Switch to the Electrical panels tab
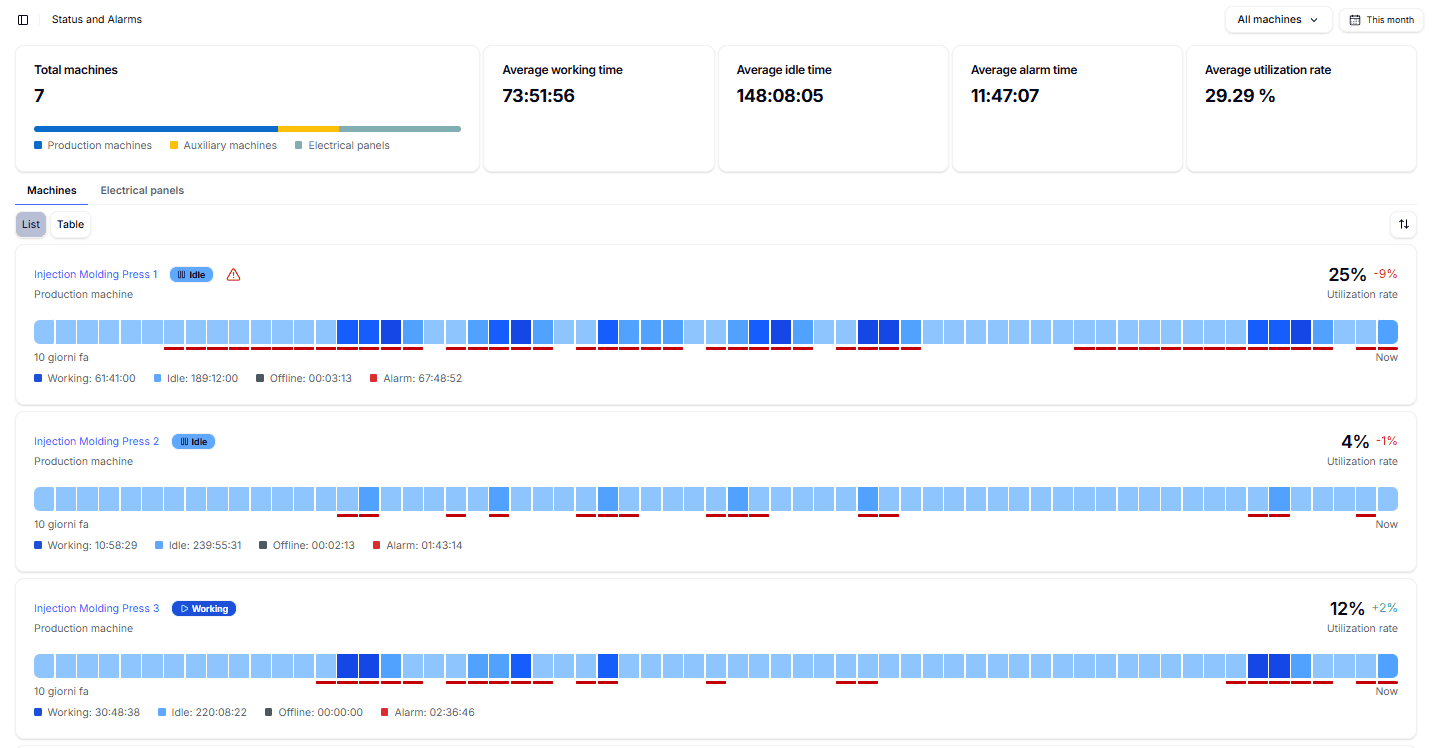Viewport: 1438px width, 748px height. tap(141, 190)
